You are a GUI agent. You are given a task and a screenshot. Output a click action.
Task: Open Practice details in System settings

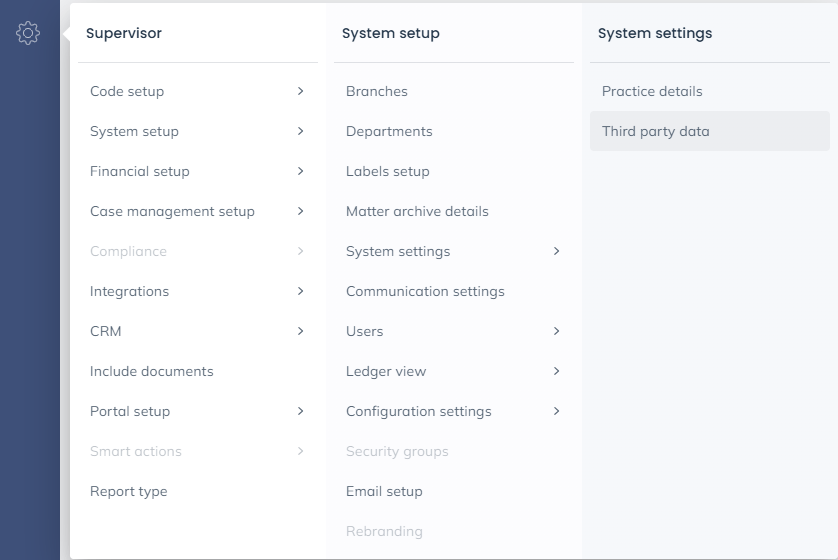tap(652, 91)
